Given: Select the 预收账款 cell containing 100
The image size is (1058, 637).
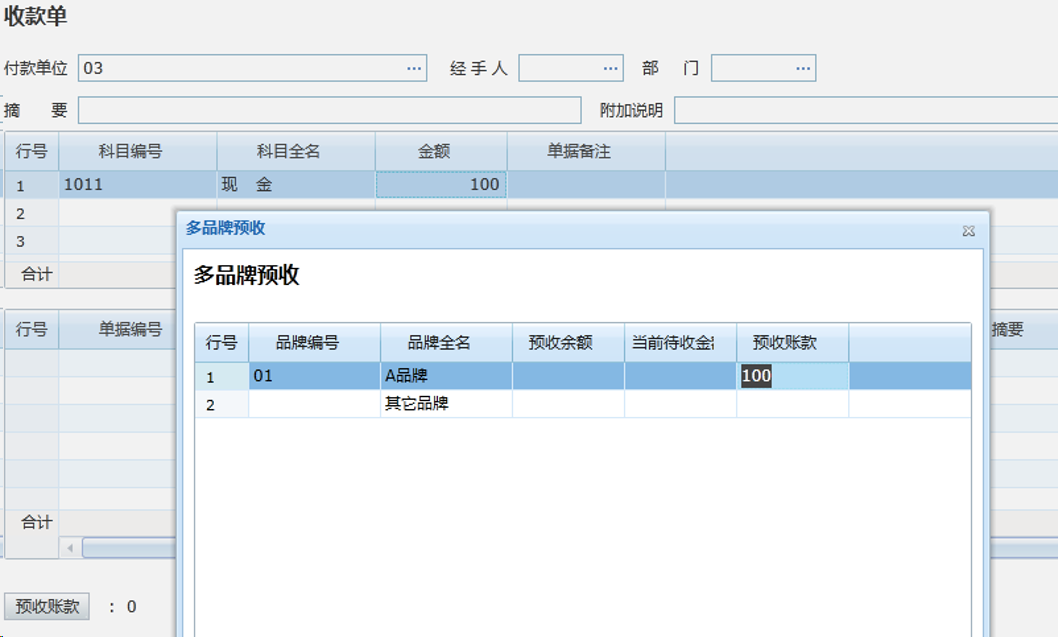Looking at the screenshot, I should coord(792,376).
